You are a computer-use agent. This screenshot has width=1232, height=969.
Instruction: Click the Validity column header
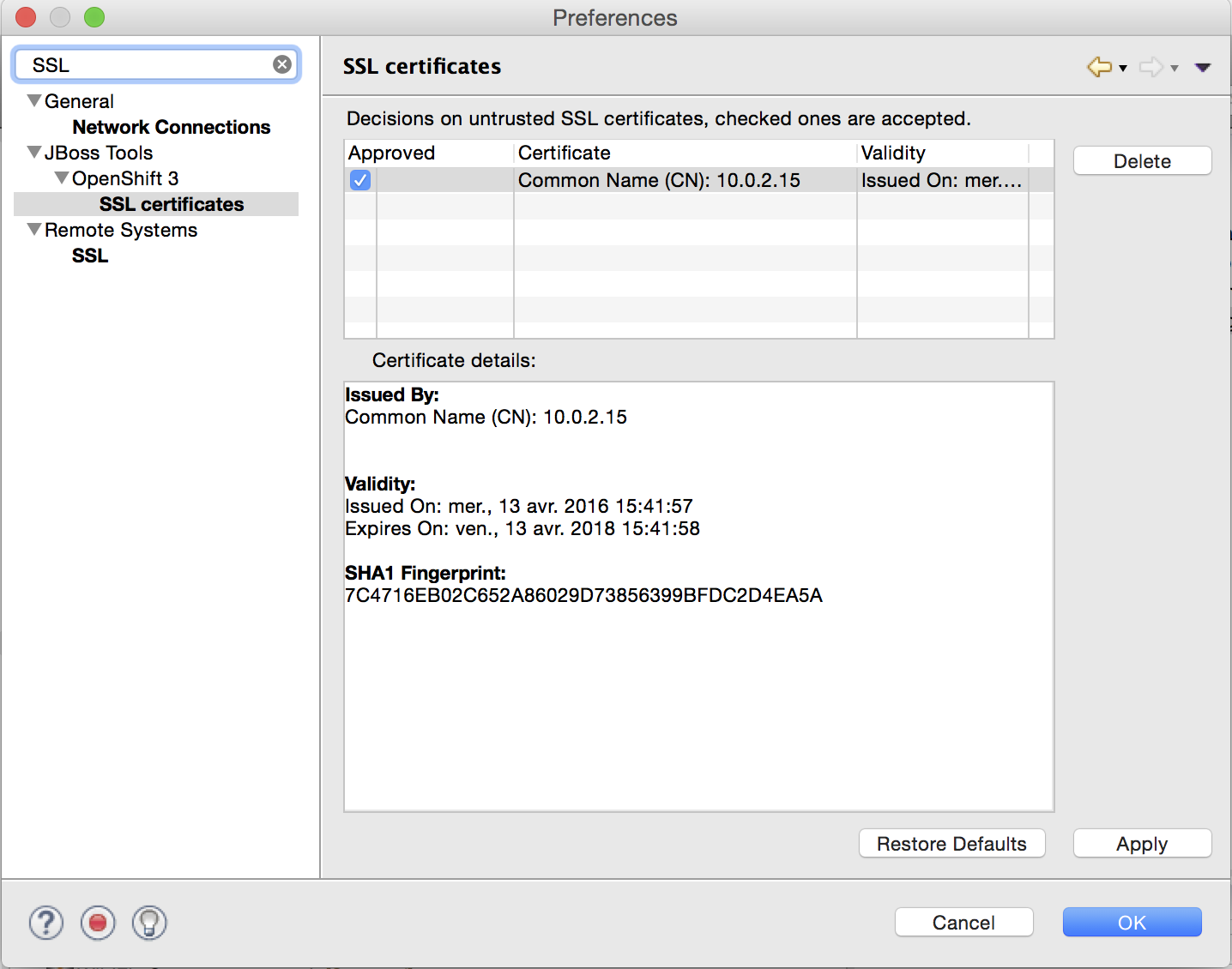click(943, 153)
